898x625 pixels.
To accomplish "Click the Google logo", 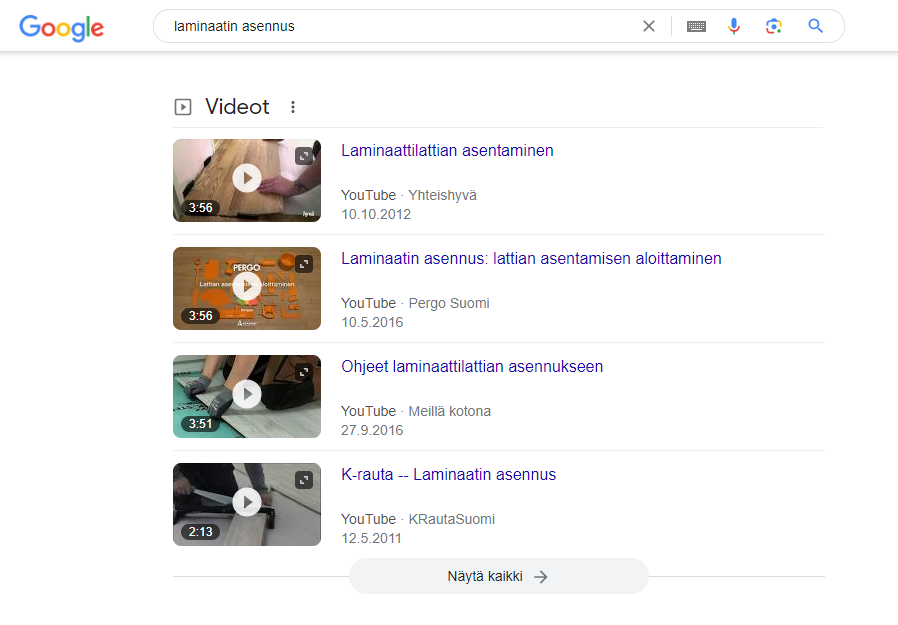I will click(x=61, y=28).
